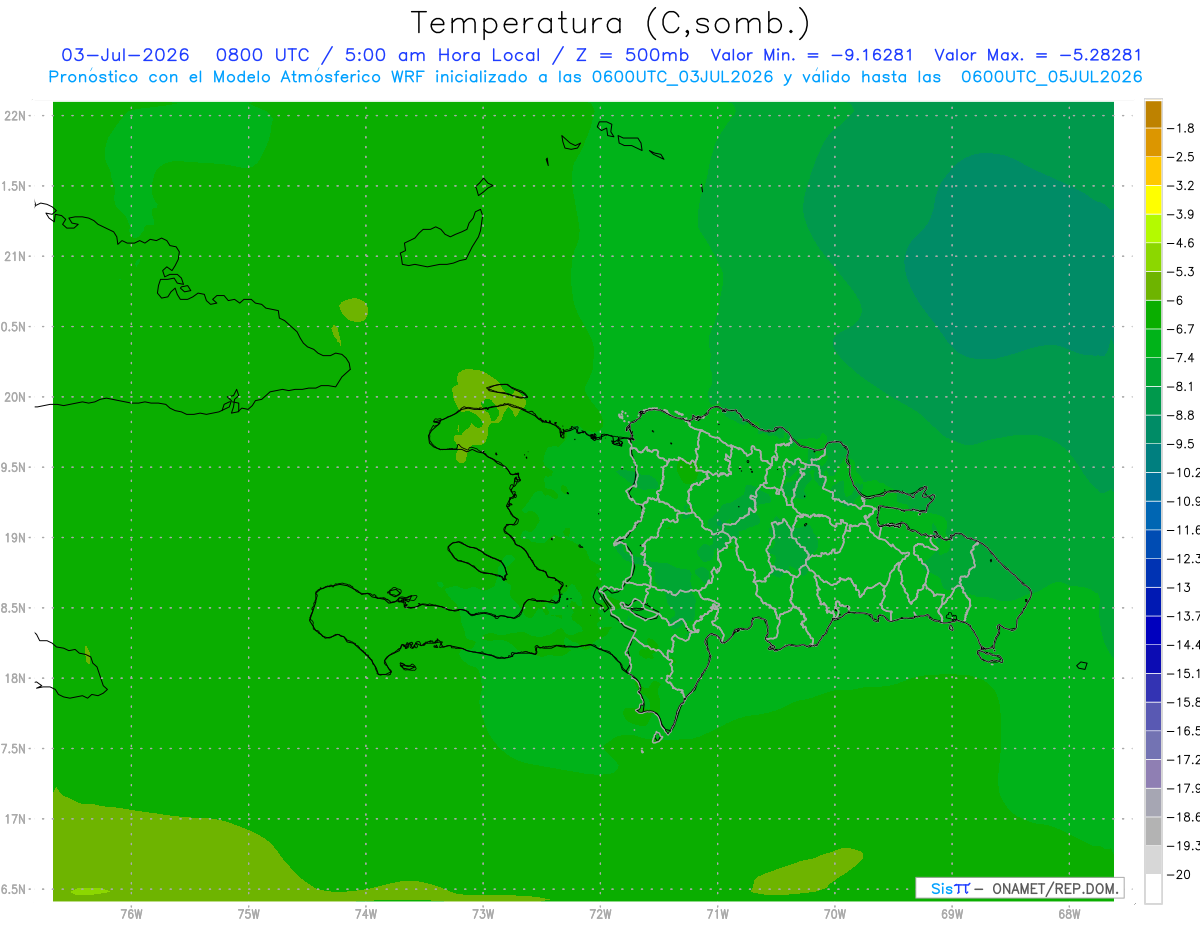Click the 72W longitude axis label
1200x927 pixels.
coord(600,913)
